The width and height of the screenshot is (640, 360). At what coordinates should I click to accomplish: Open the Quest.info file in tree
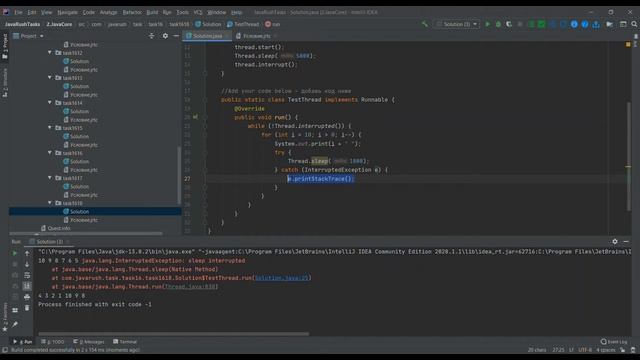click(x=56, y=228)
